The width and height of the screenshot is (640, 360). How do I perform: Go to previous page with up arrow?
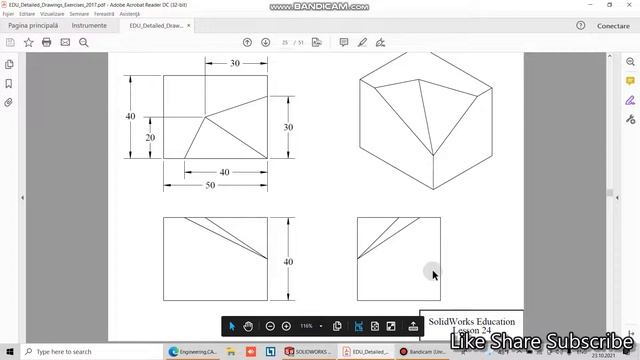(x=247, y=42)
